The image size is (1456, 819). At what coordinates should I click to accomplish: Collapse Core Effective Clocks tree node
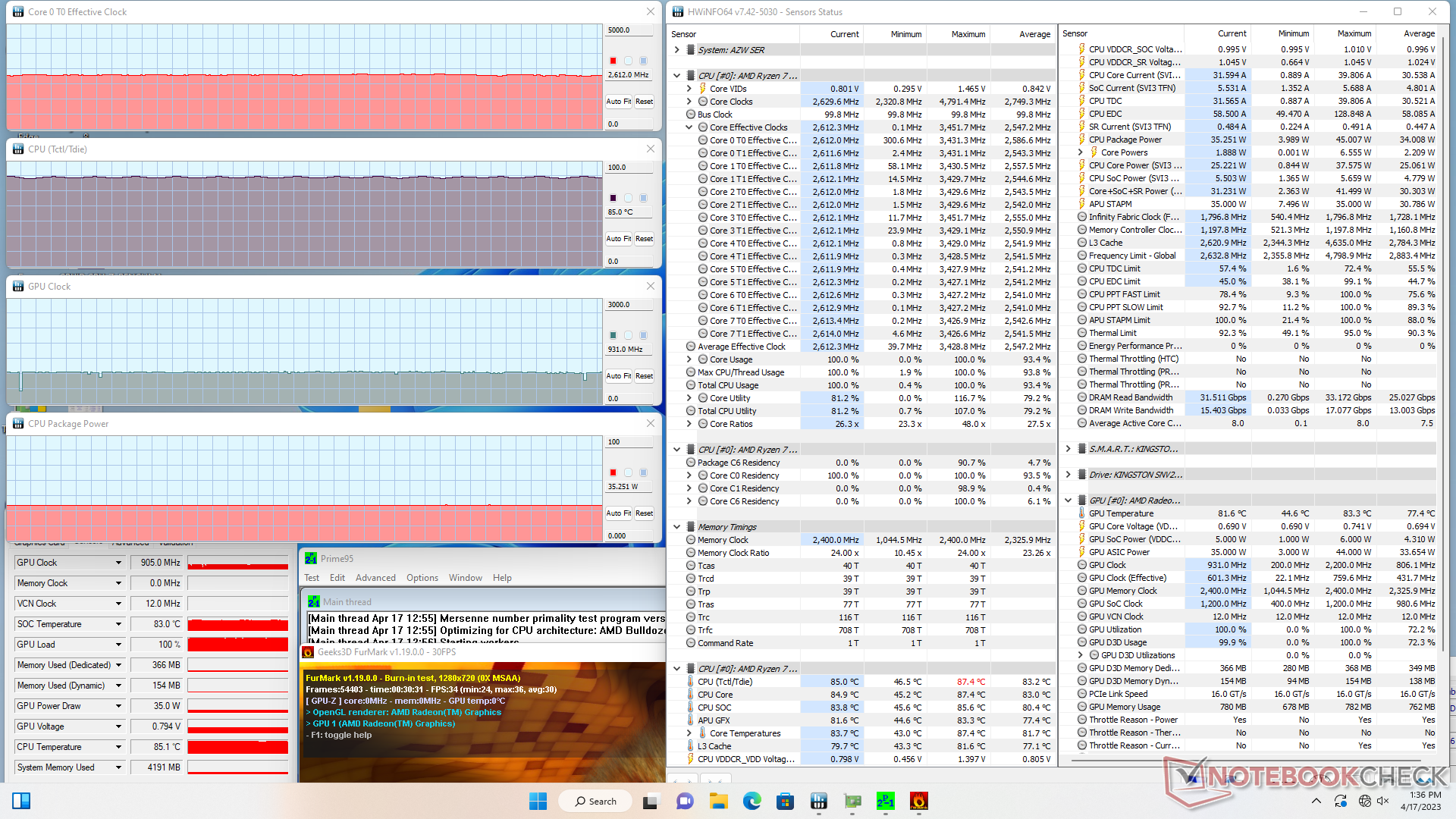pyautogui.click(x=689, y=127)
